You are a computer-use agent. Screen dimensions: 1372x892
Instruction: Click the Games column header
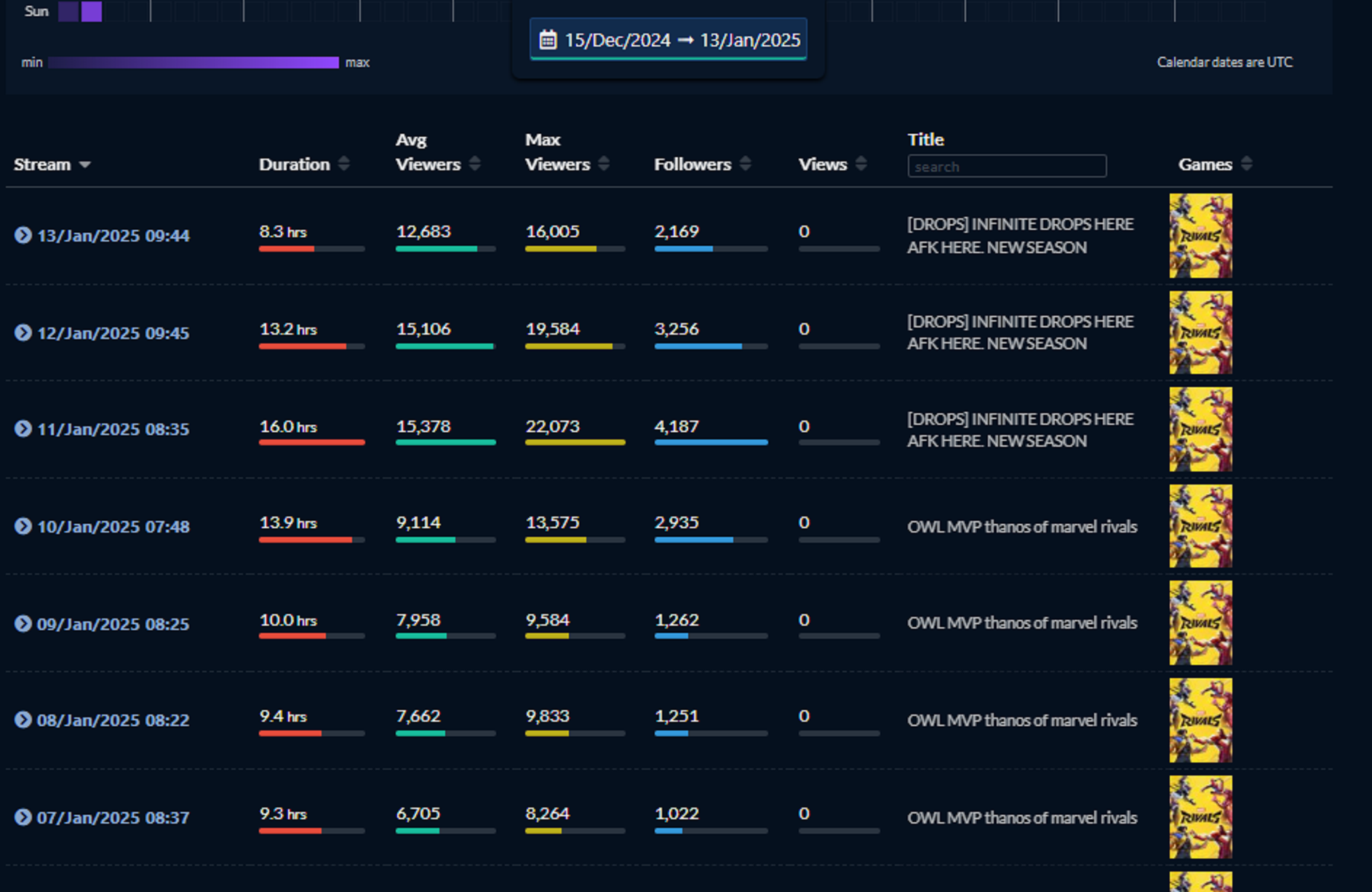[x=1205, y=164]
